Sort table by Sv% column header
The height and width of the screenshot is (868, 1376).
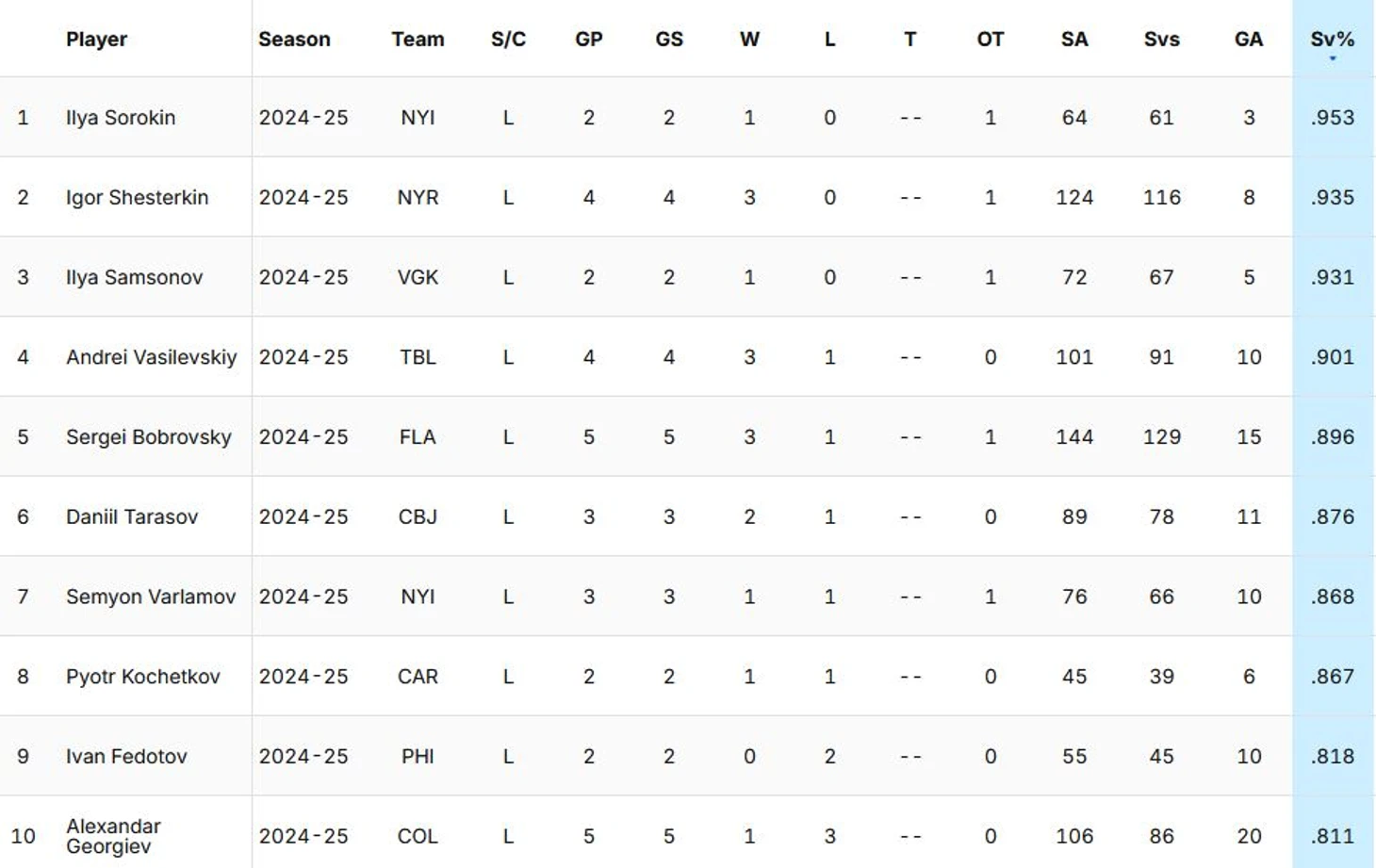1332,40
